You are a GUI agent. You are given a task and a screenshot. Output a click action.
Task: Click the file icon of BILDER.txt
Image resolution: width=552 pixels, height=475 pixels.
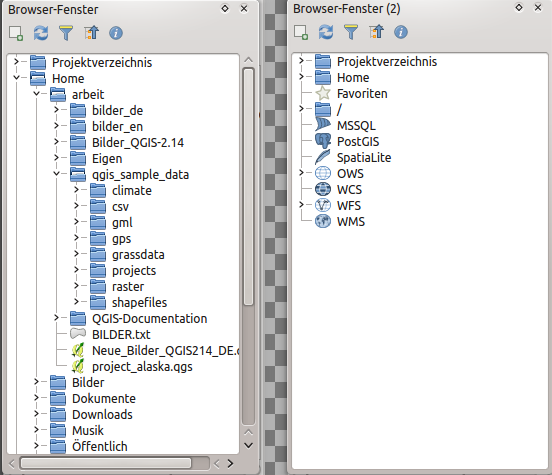(78, 333)
